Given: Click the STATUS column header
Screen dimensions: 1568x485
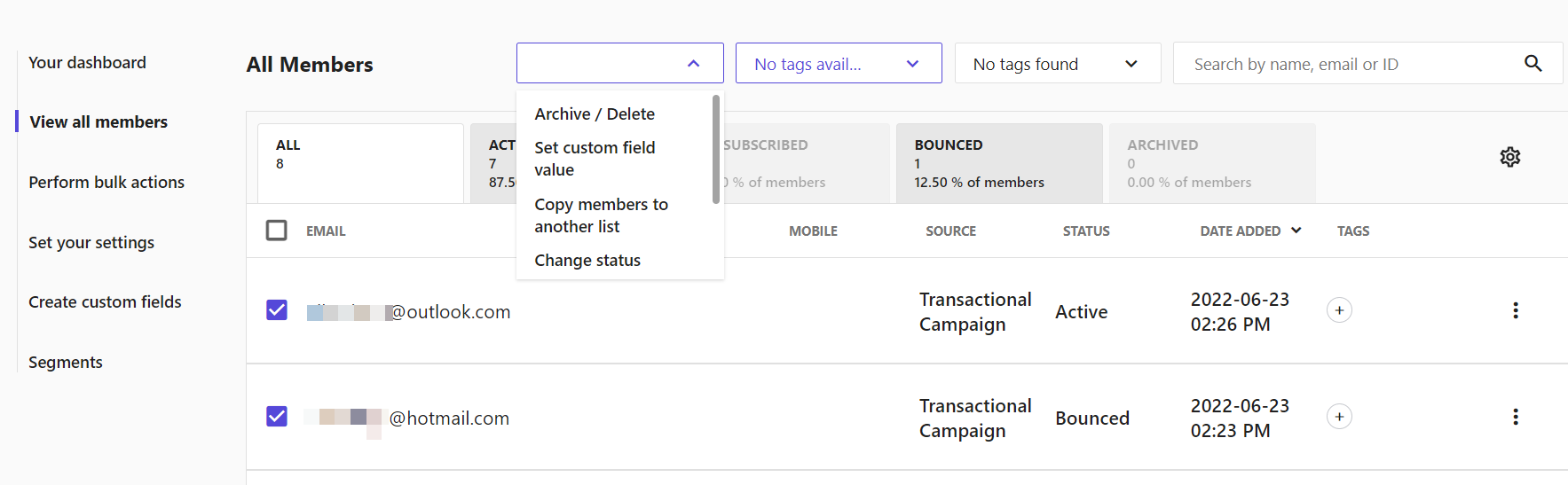Looking at the screenshot, I should (1086, 231).
